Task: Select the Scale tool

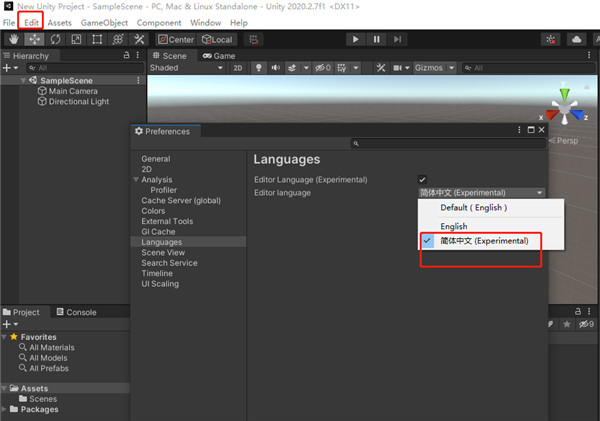Action: [76, 39]
